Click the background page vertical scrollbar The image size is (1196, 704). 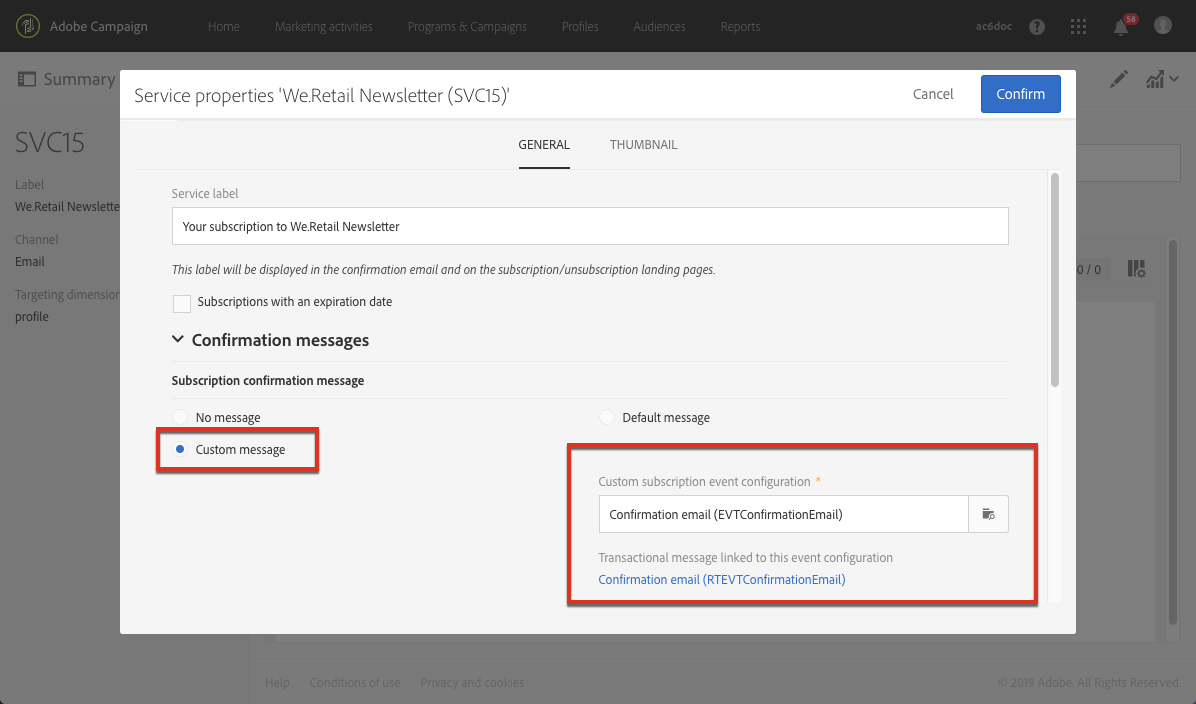[1173, 432]
